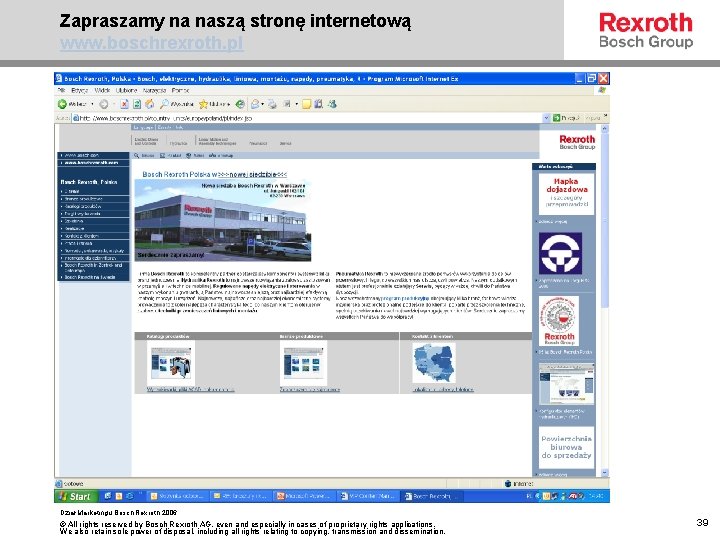
Task: Click the Windows Start button
Action: point(76,496)
